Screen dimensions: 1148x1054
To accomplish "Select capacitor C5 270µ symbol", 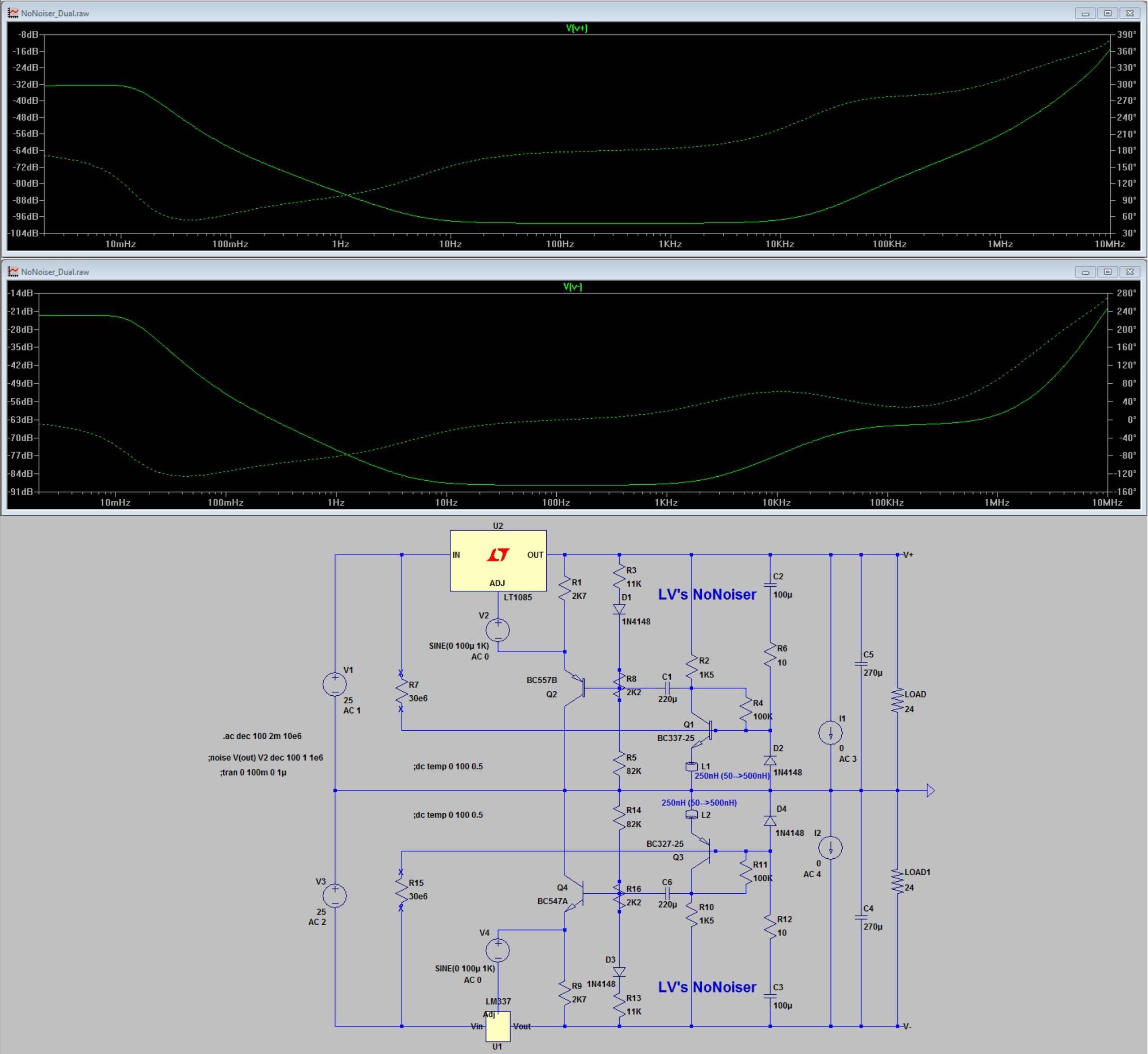I will (x=861, y=664).
